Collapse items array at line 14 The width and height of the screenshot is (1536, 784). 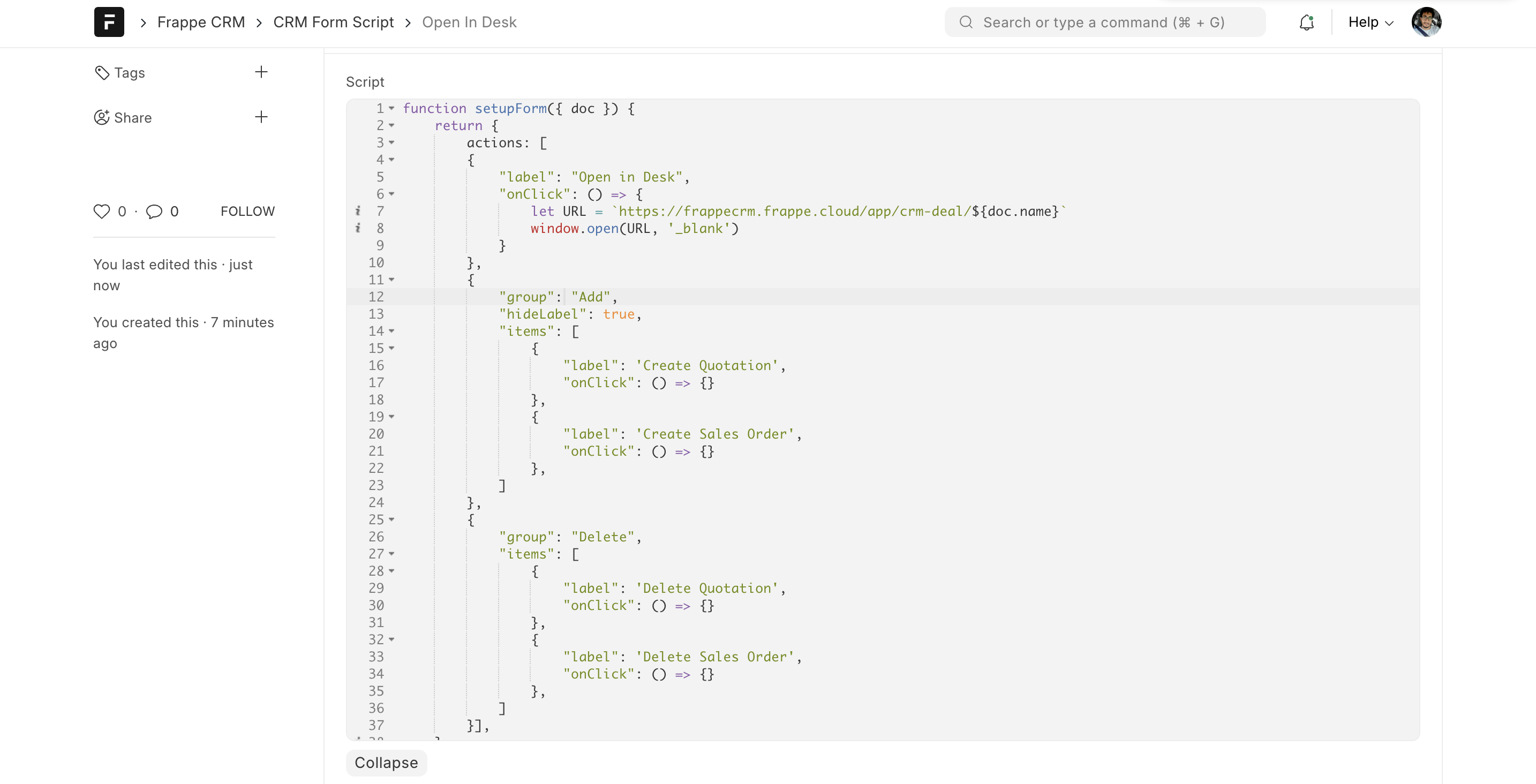391,331
